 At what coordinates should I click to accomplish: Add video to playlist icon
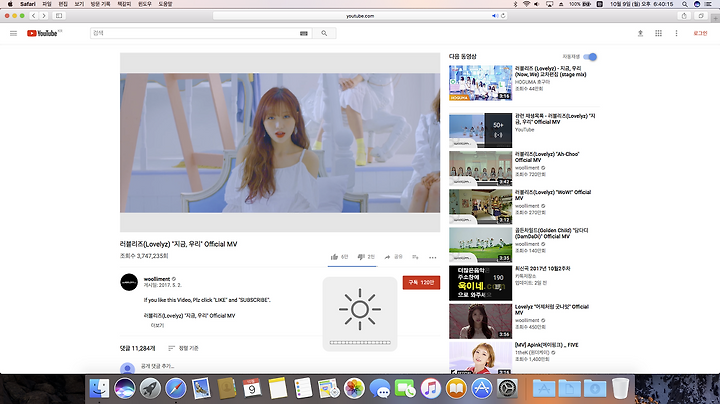pyautogui.click(x=415, y=257)
